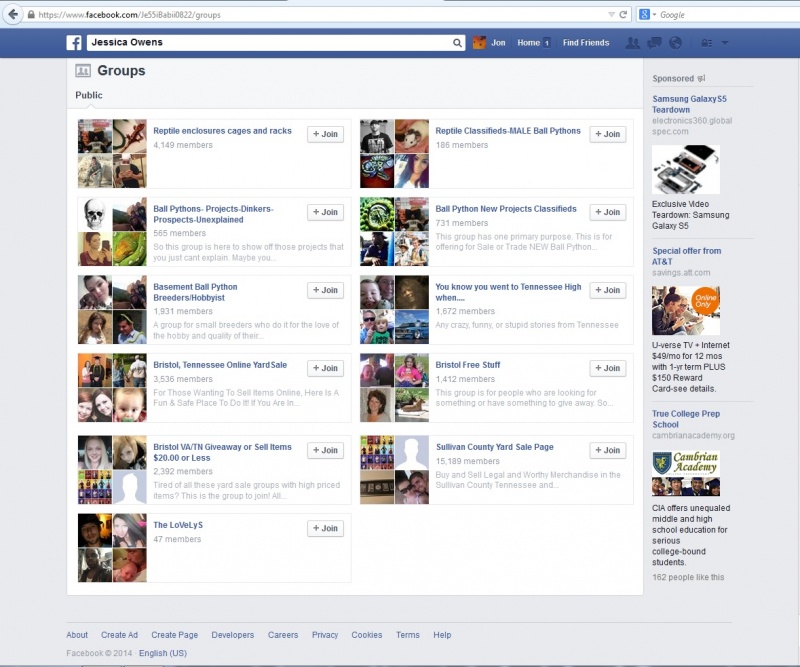
Task: Open the messages icon
Action: coord(654,43)
